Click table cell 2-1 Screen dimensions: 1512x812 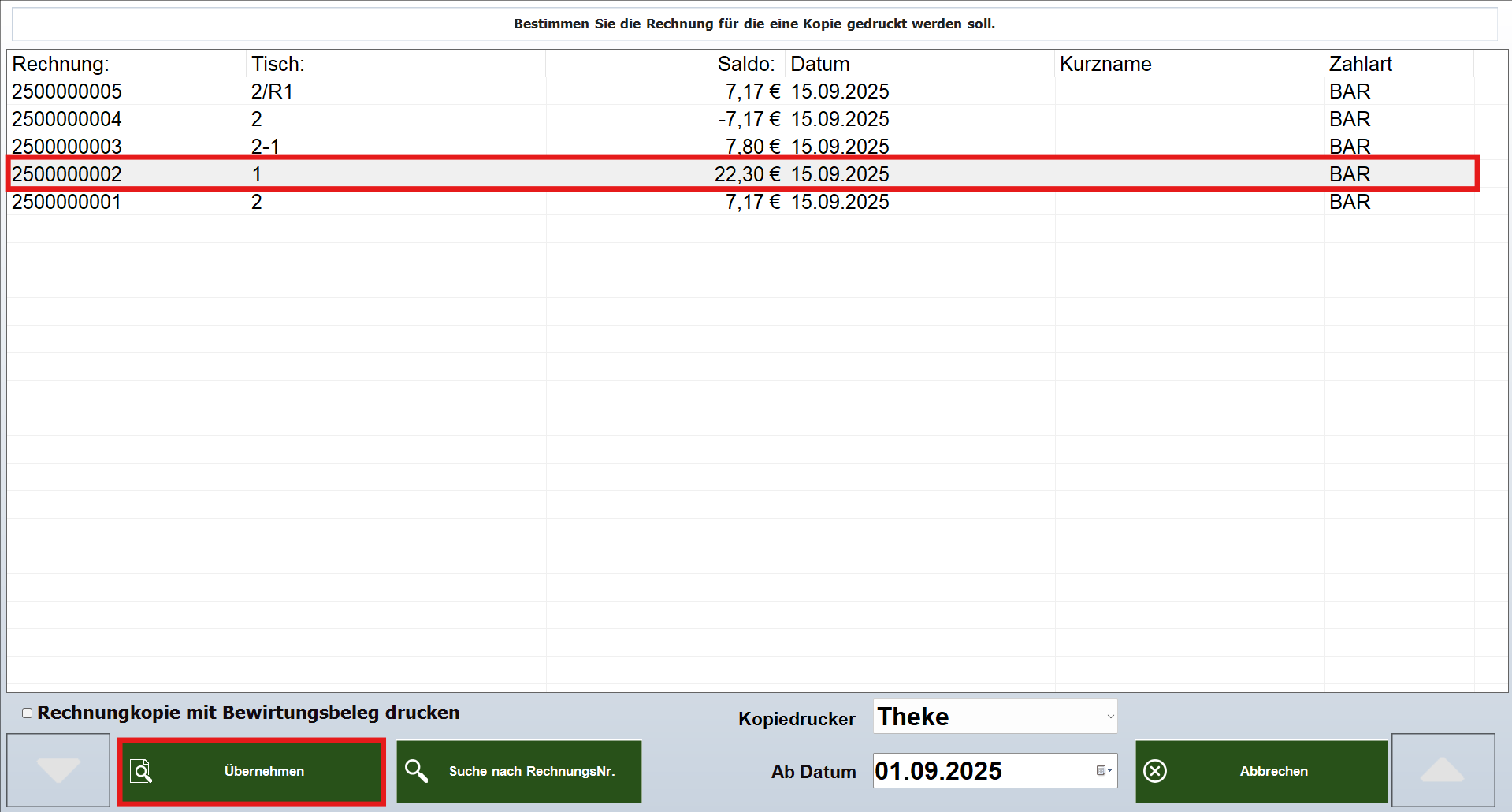pos(266,147)
